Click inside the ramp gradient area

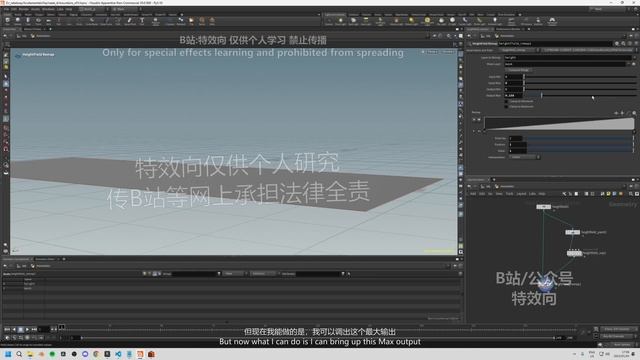559,124
